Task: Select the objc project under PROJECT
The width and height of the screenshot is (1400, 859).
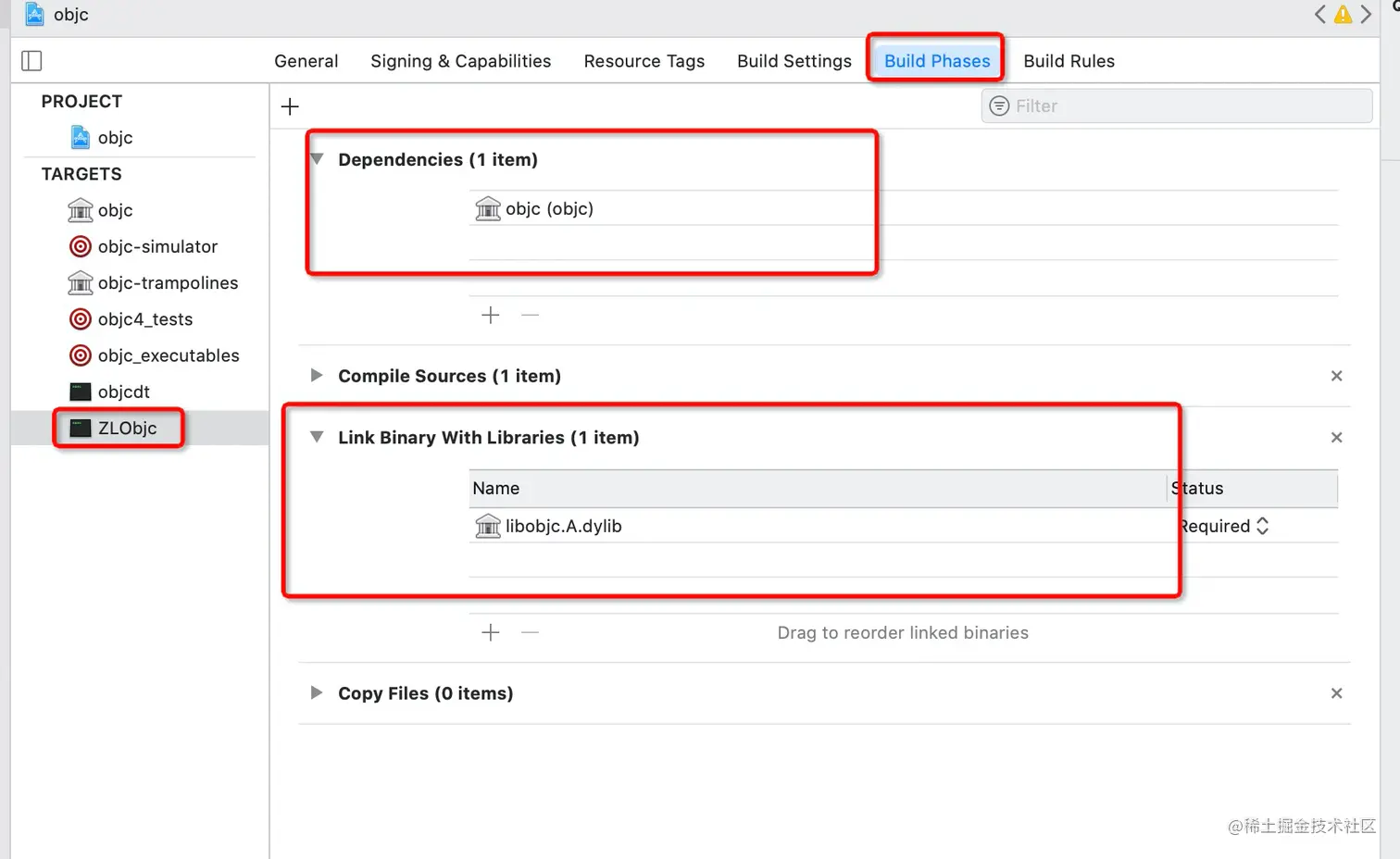Action: (102, 137)
